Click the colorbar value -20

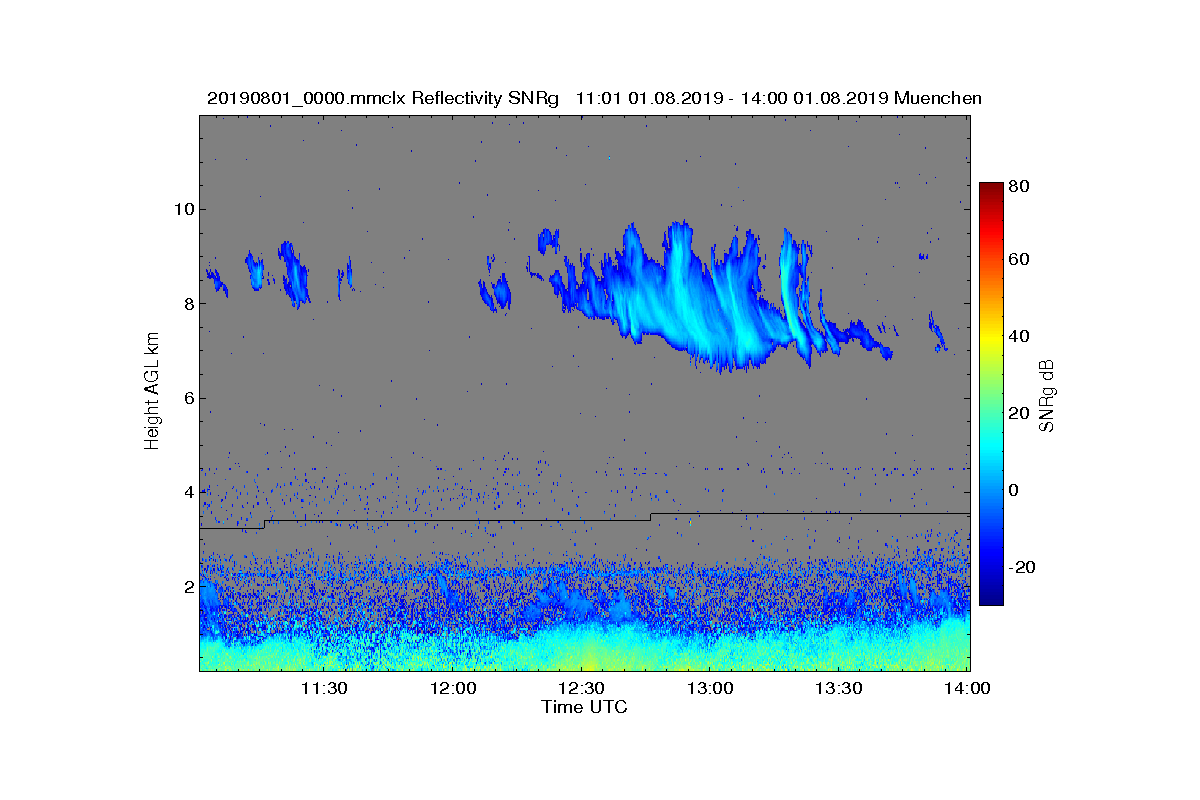[x=1023, y=567]
